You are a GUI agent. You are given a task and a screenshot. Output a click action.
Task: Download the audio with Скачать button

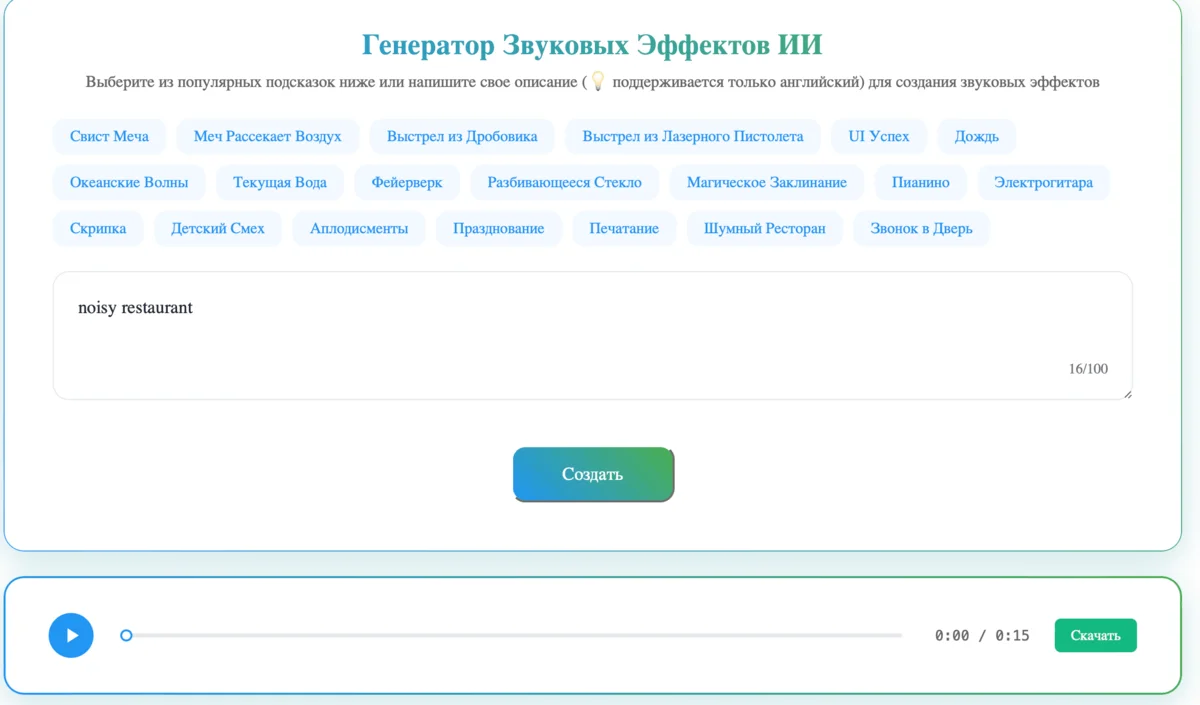[1095, 635]
